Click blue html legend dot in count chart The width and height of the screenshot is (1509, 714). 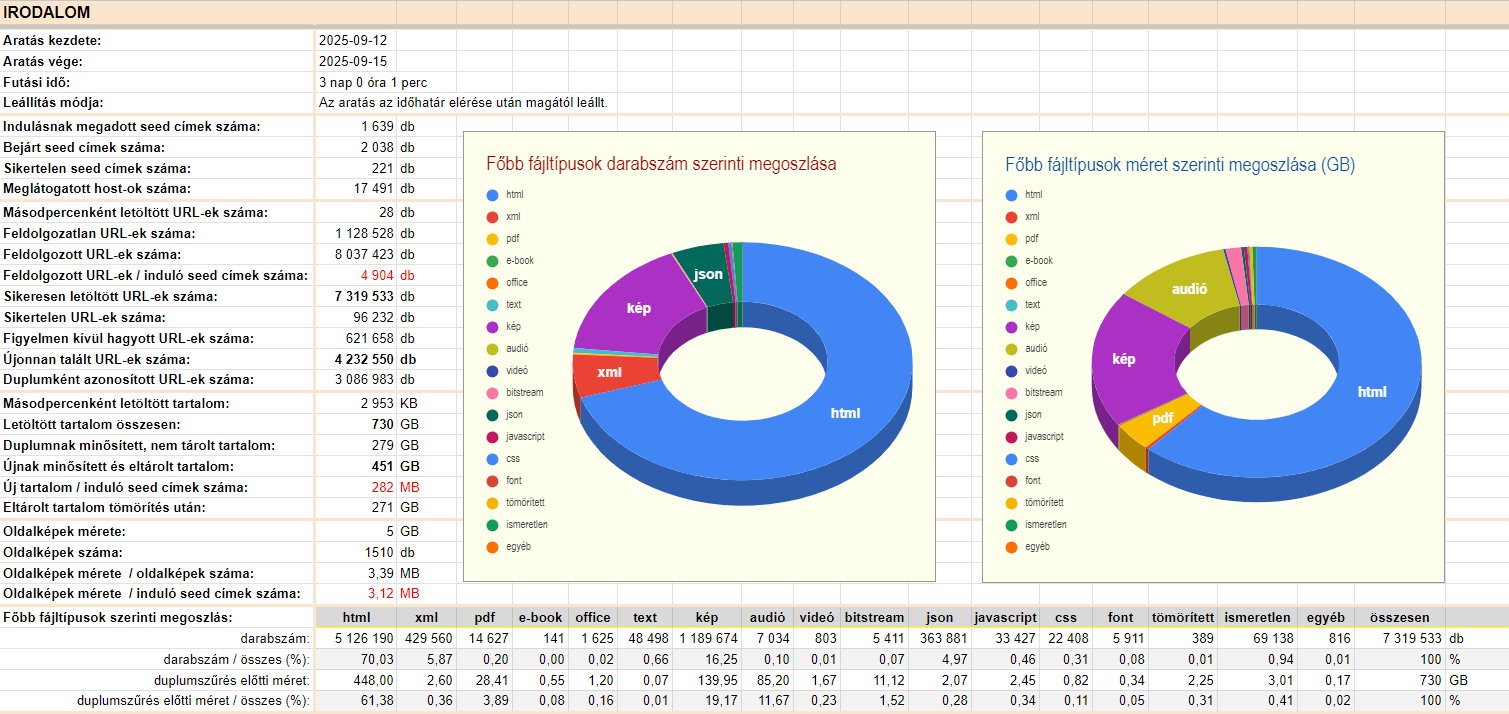pyautogui.click(x=492, y=195)
